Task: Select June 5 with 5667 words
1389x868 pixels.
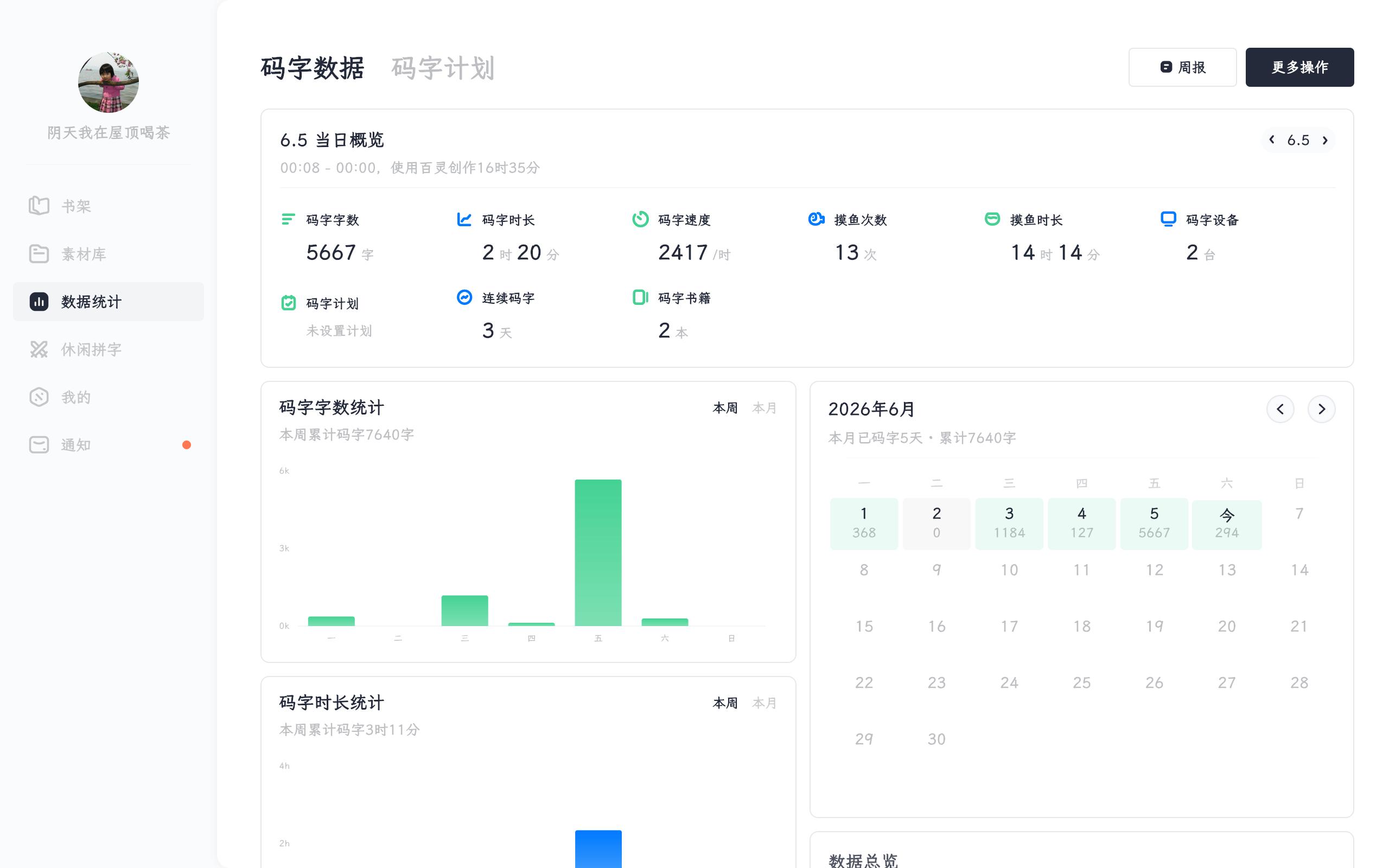Action: click(x=1154, y=524)
